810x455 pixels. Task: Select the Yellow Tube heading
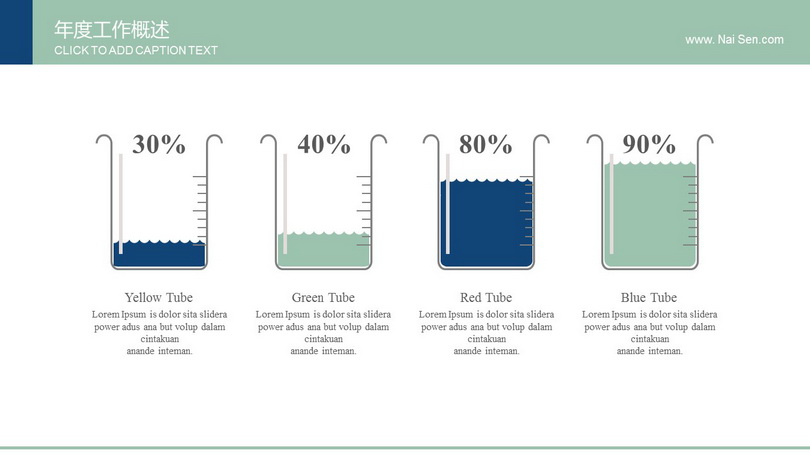click(x=159, y=297)
